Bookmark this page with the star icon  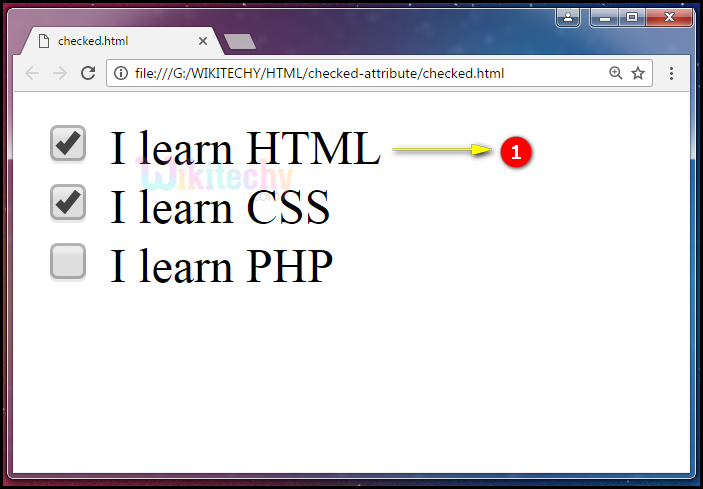click(638, 73)
